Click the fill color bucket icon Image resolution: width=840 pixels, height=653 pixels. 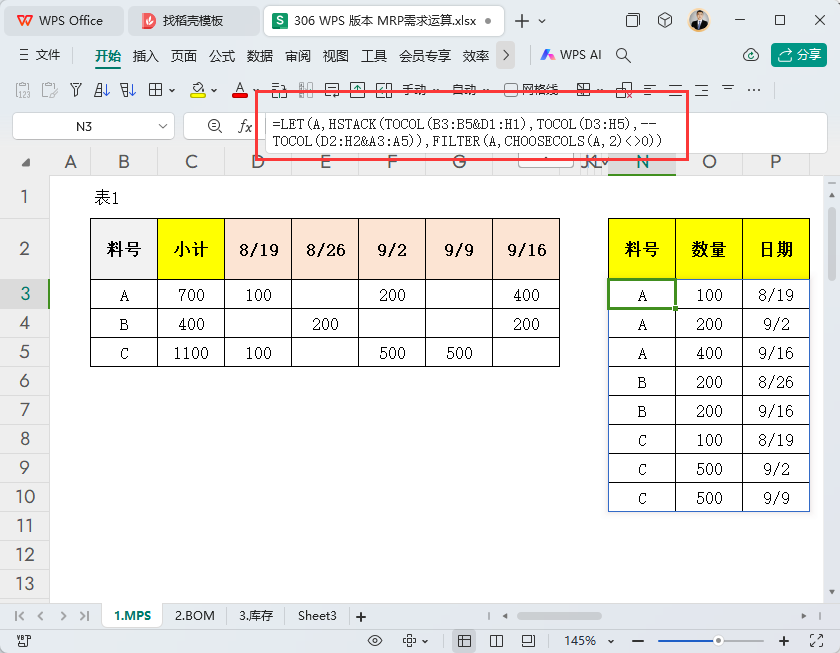198,90
